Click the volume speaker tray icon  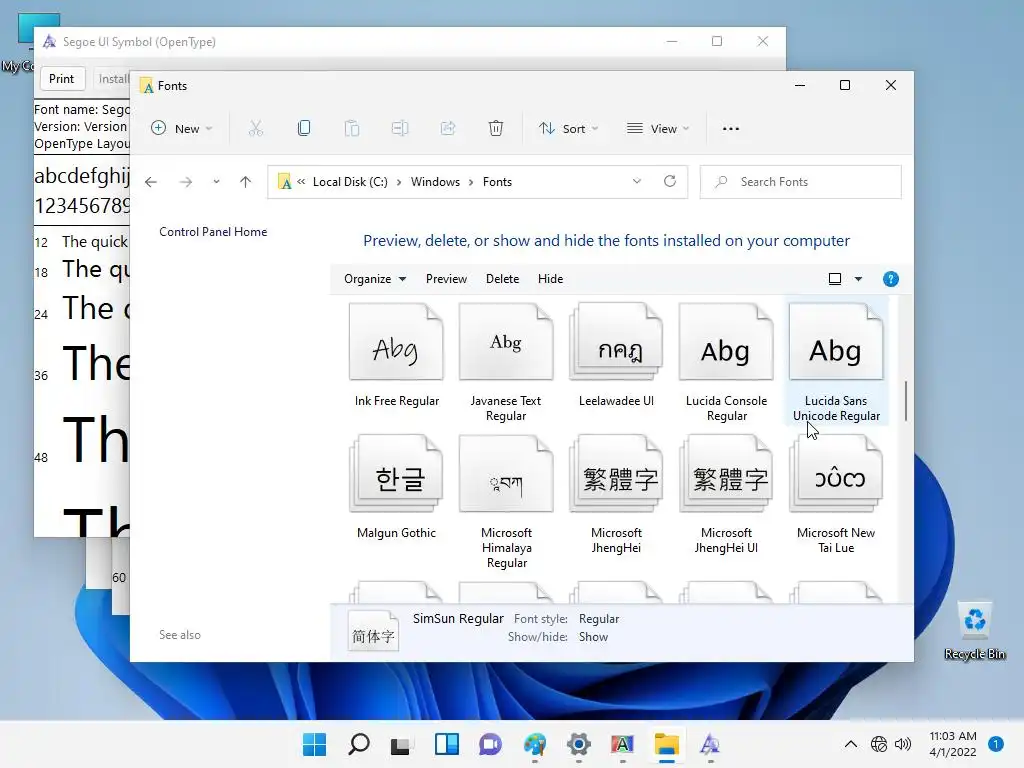click(x=903, y=744)
